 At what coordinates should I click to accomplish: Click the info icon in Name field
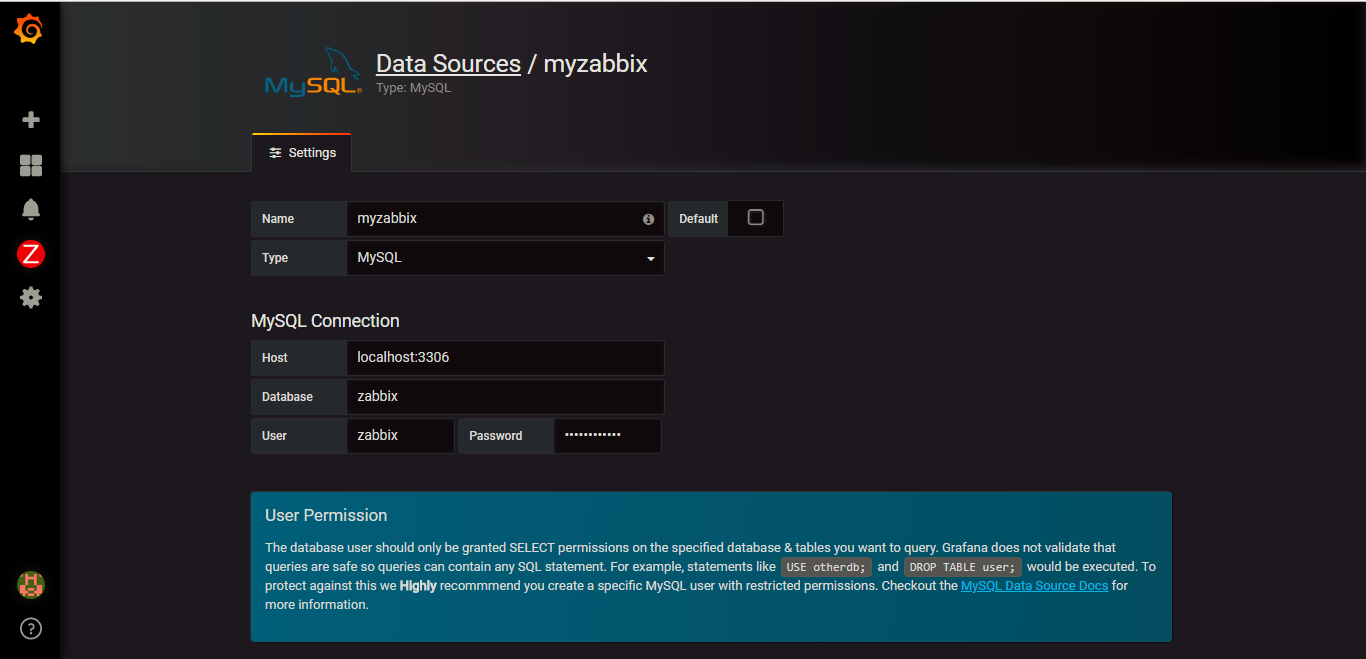[x=648, y=219]
